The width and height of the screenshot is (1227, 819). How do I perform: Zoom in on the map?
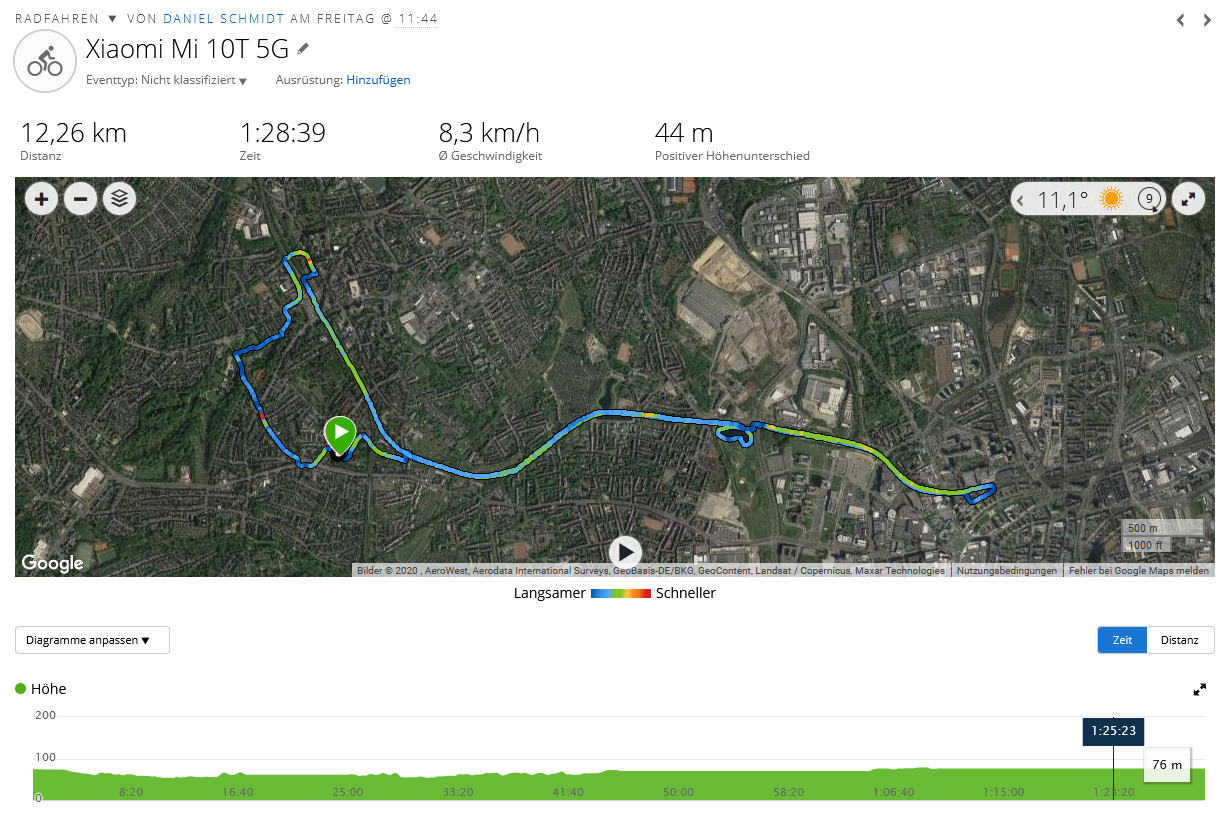[41, 199]
